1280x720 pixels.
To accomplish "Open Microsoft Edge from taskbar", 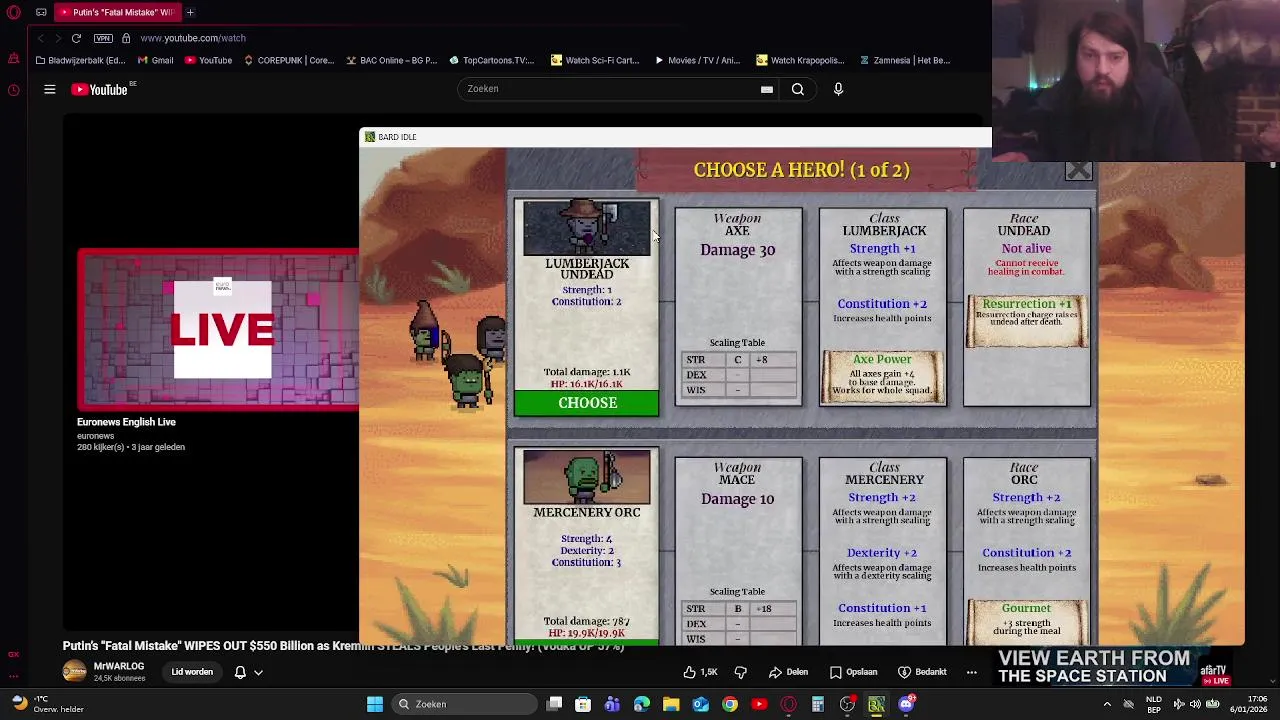I will [642, 704].
